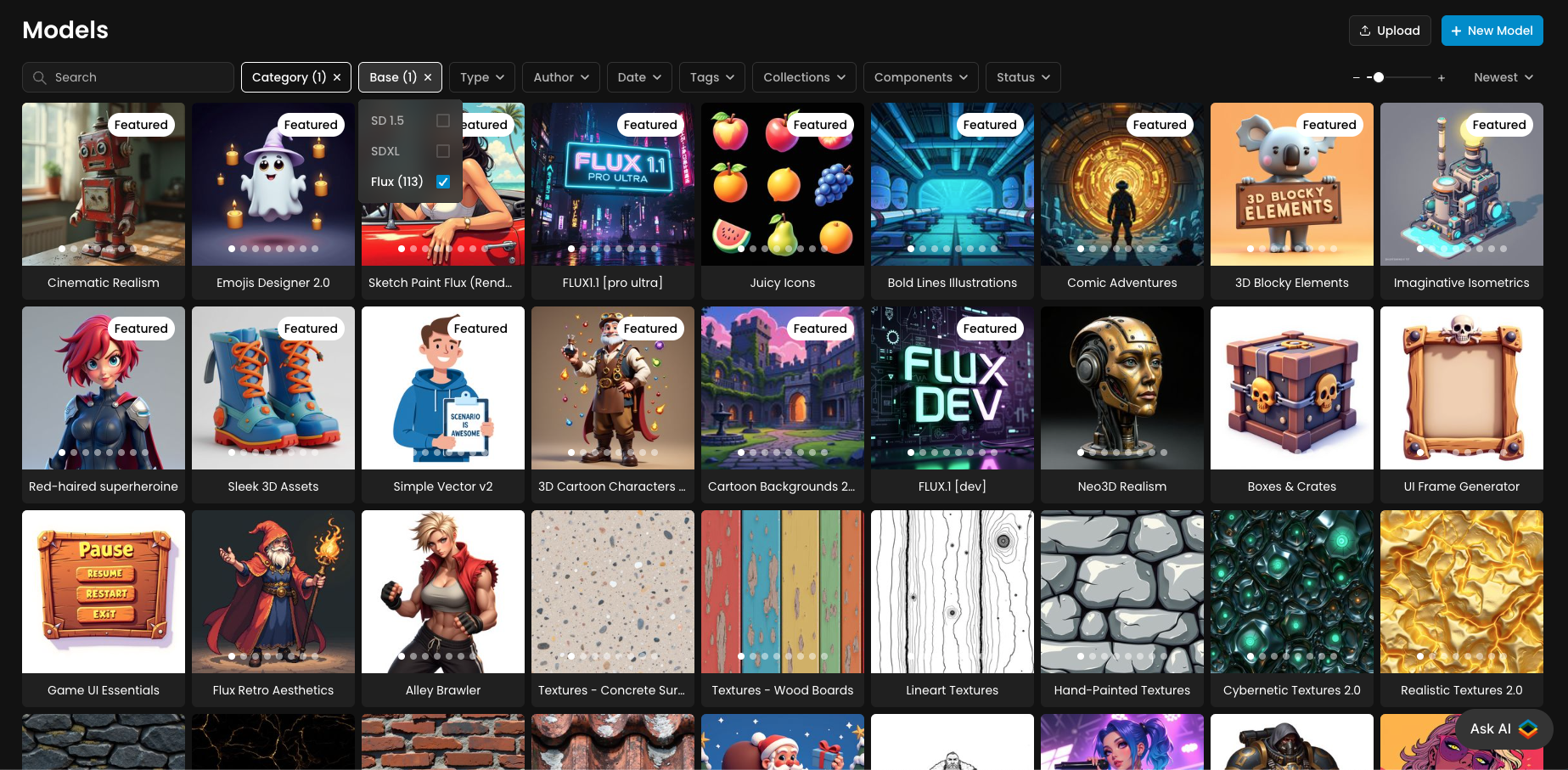
Task: Uncheck the Flux (113) checkbox
Action: (442, 182)
